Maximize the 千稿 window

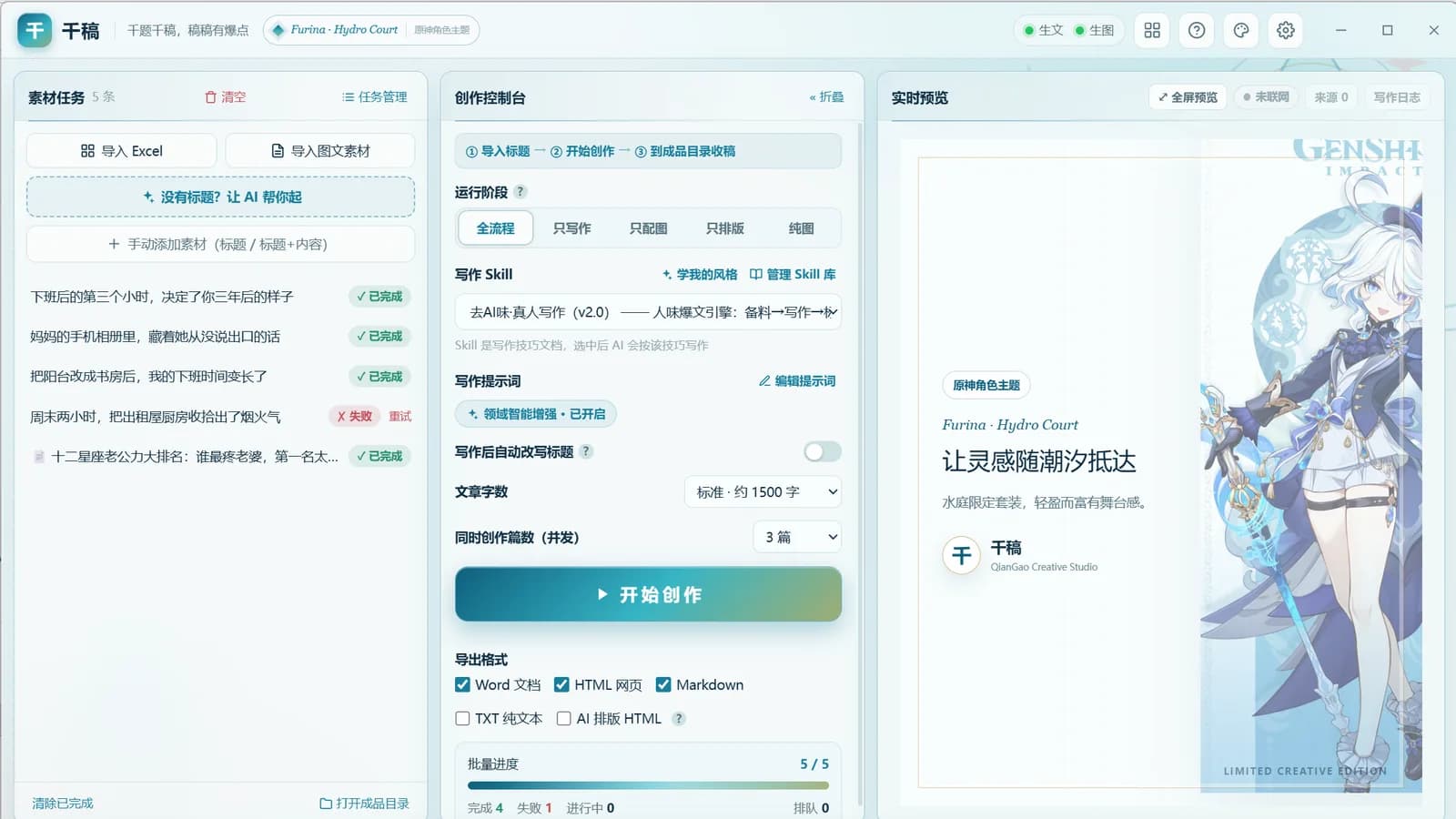point(1387,30)
